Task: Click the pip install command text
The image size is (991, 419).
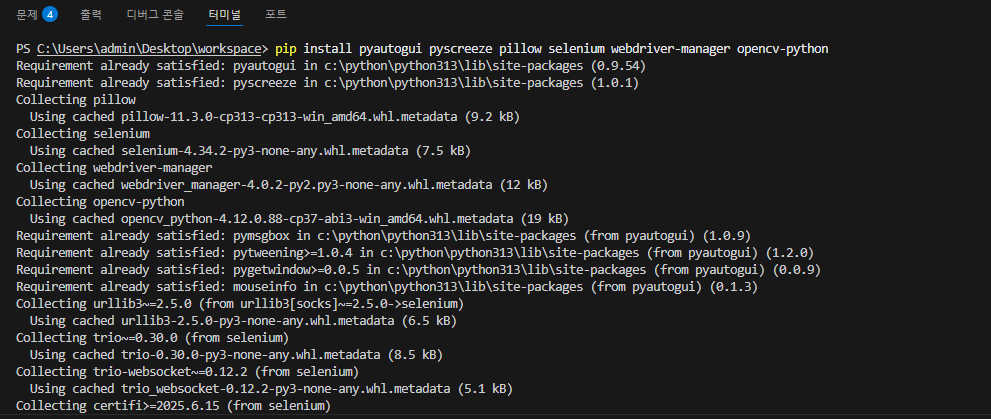Action: 552,49
